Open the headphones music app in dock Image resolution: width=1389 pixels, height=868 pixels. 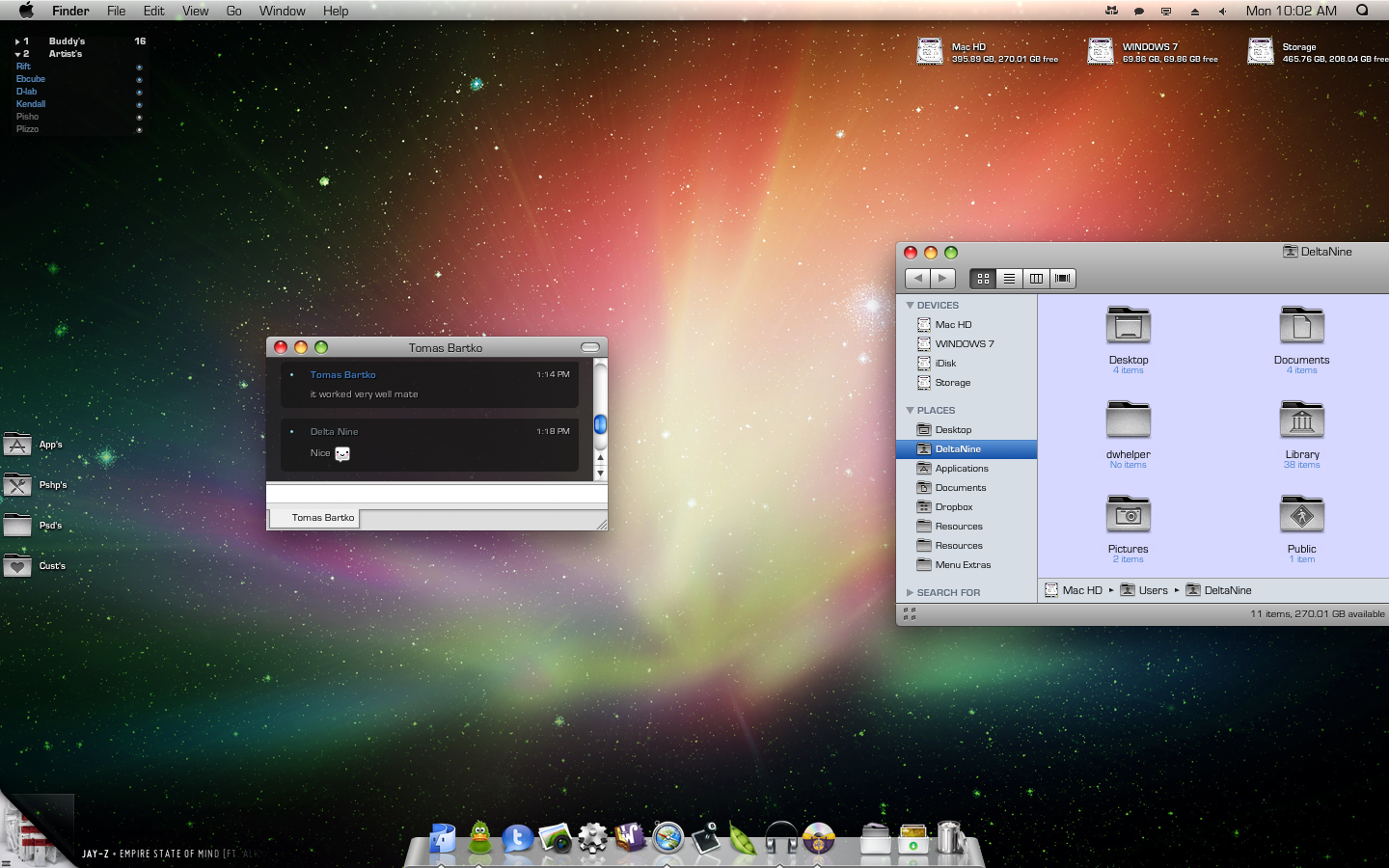point(780,837)
